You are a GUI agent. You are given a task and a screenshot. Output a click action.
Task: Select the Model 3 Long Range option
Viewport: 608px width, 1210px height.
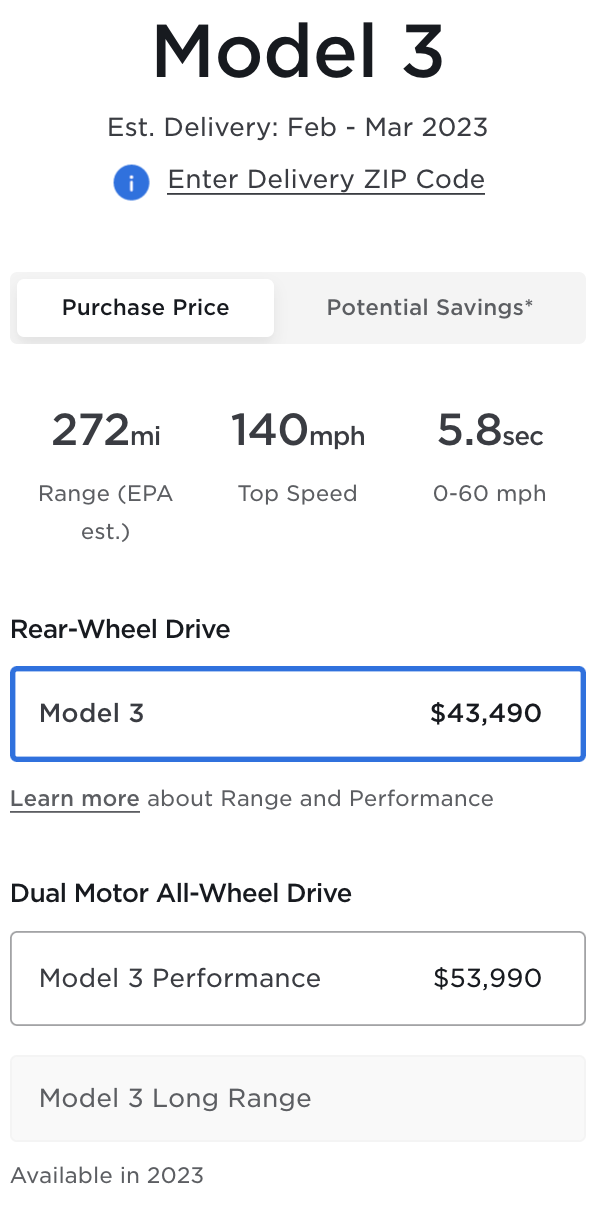click(297, 1099)
